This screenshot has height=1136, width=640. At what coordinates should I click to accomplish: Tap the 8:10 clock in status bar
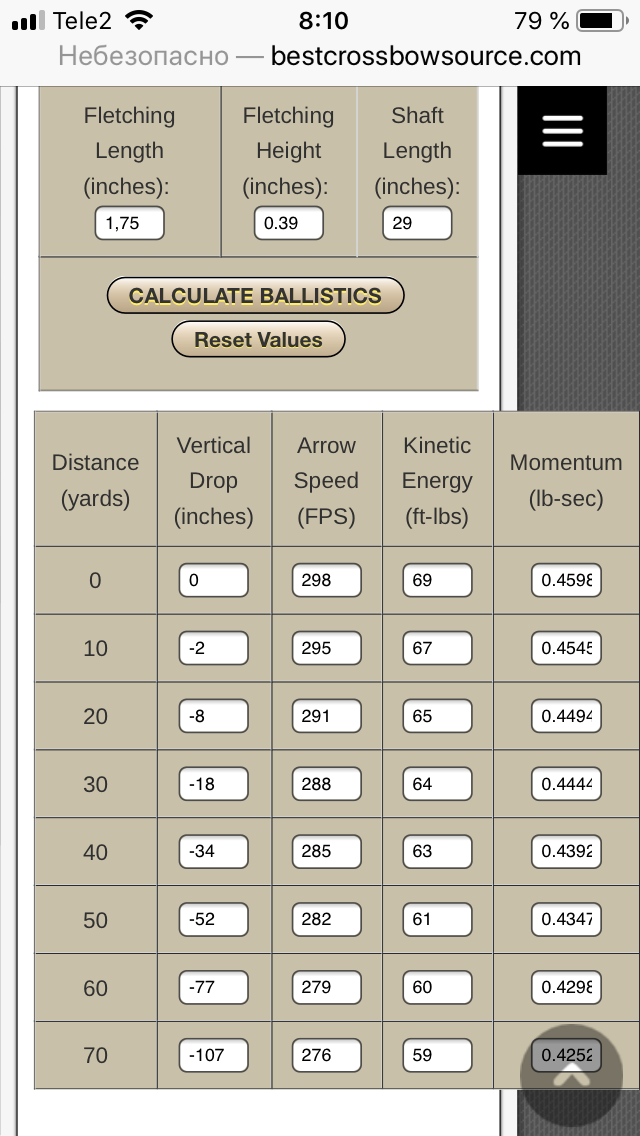[x=323, y=21]
